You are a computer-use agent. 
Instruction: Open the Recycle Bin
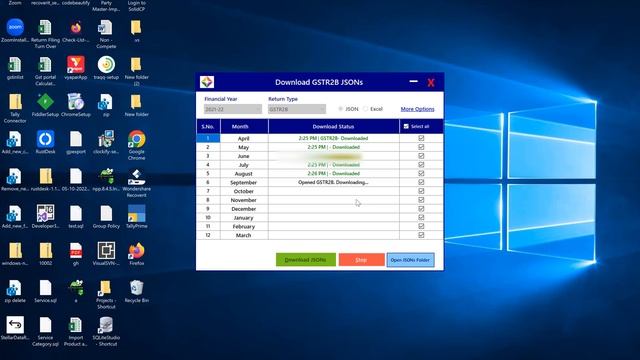136,288
